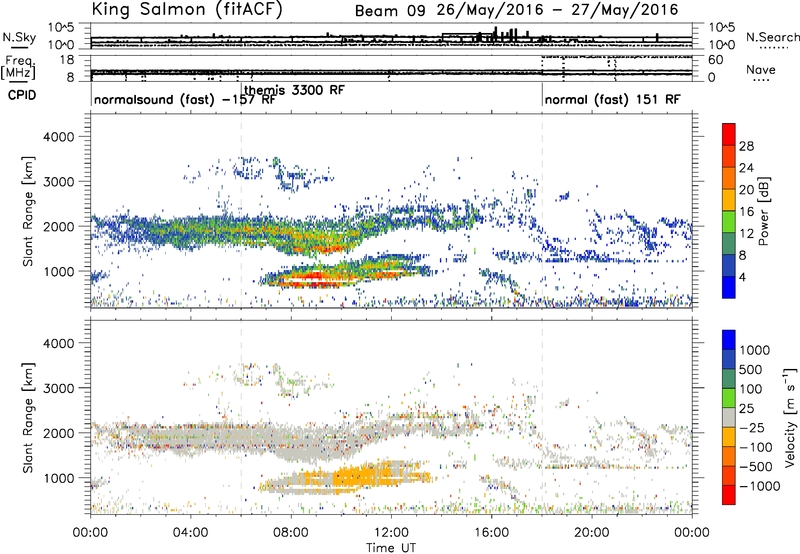The height and width of the screenshot is (554, 800).
Task: Click the 4000 range tick in power panel
Action: click(x=59, y=137)
